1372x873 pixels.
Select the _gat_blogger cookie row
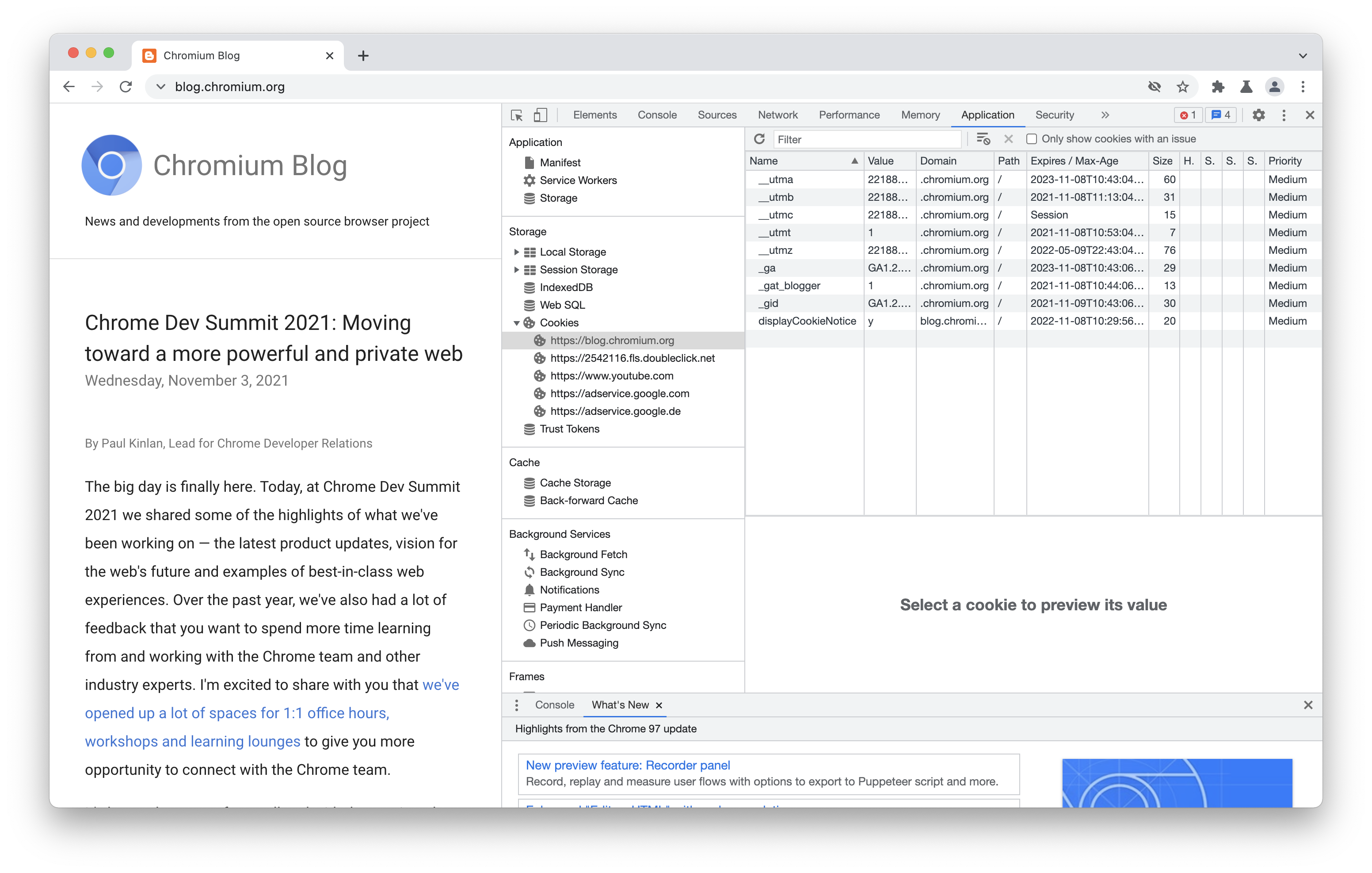(x=1033, y=286)
